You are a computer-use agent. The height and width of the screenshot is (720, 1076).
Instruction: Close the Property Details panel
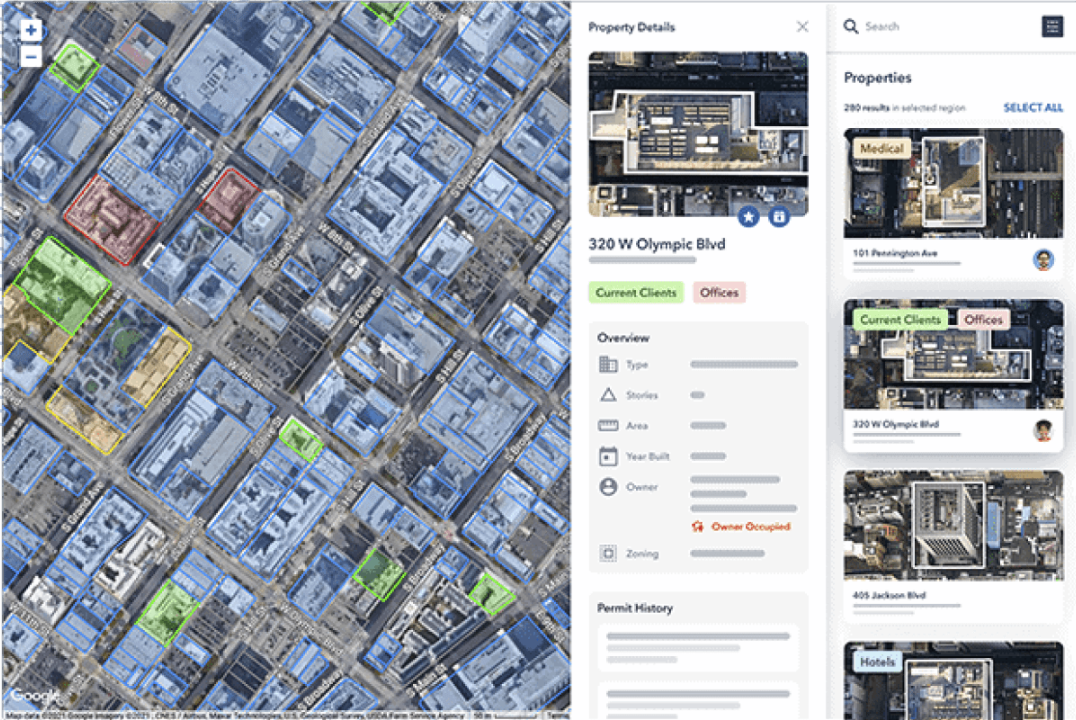[802, 27]
